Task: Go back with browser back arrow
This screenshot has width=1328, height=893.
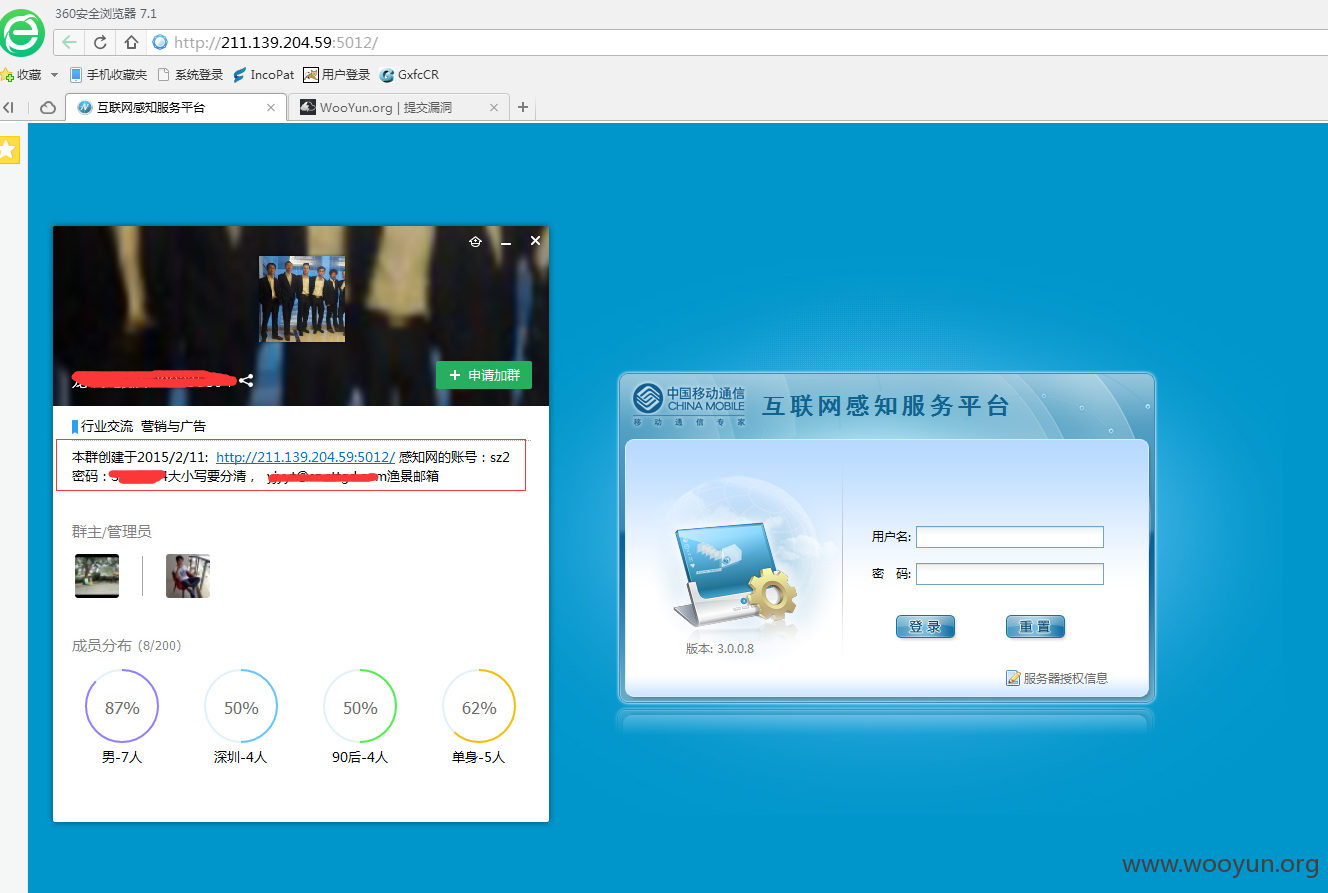Action: (x=69, y=42)
